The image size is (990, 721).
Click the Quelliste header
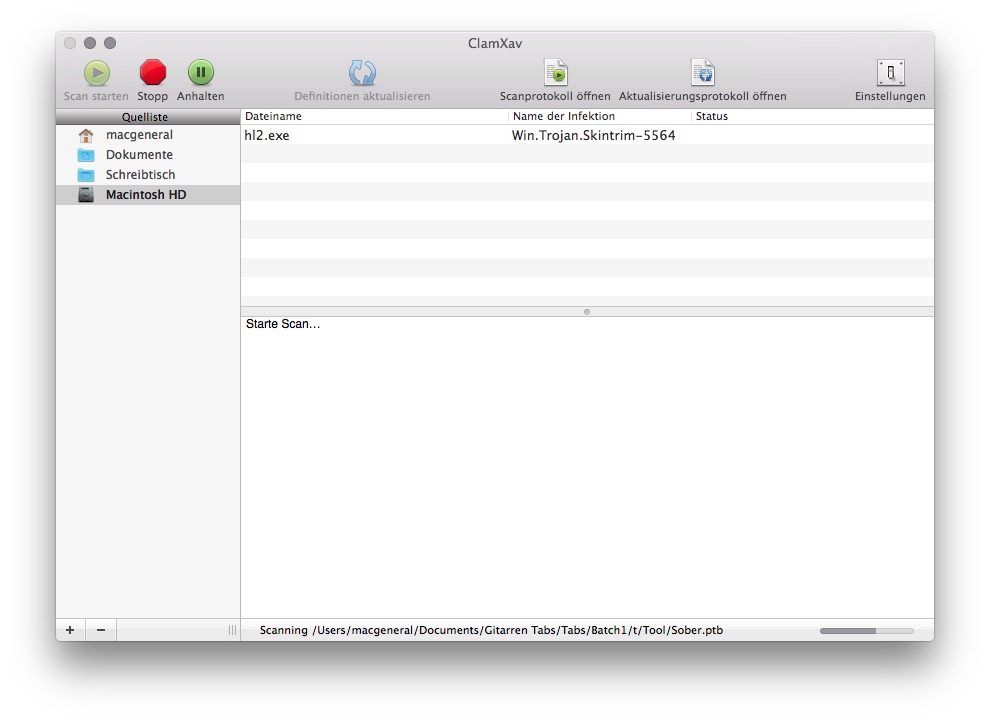(145, 117)
